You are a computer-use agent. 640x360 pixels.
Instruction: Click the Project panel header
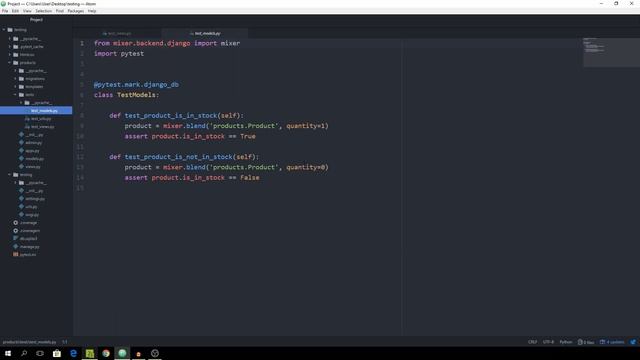pos(36,20)
